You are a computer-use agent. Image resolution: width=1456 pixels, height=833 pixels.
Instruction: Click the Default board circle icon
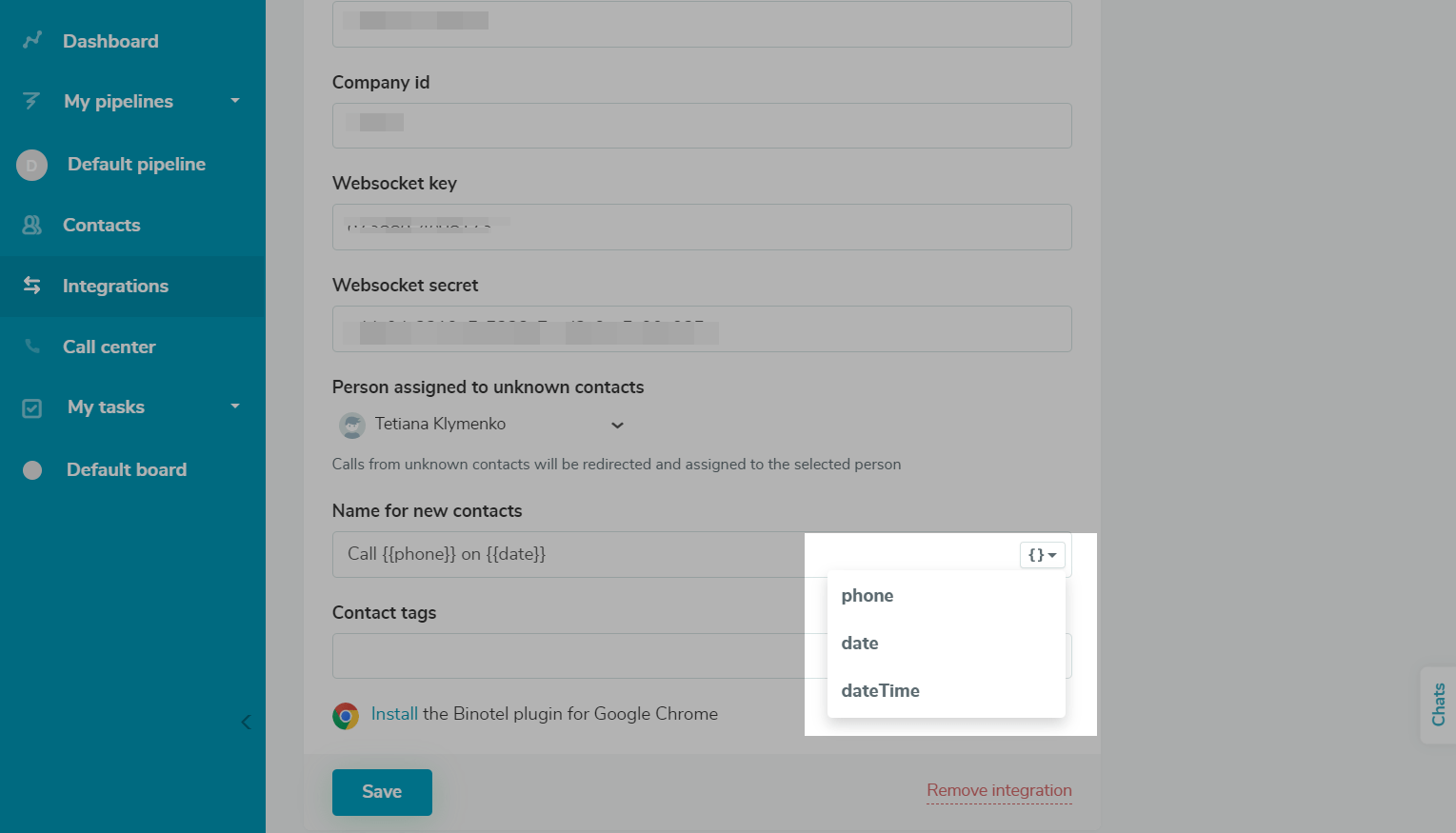(x=32, y=469)
